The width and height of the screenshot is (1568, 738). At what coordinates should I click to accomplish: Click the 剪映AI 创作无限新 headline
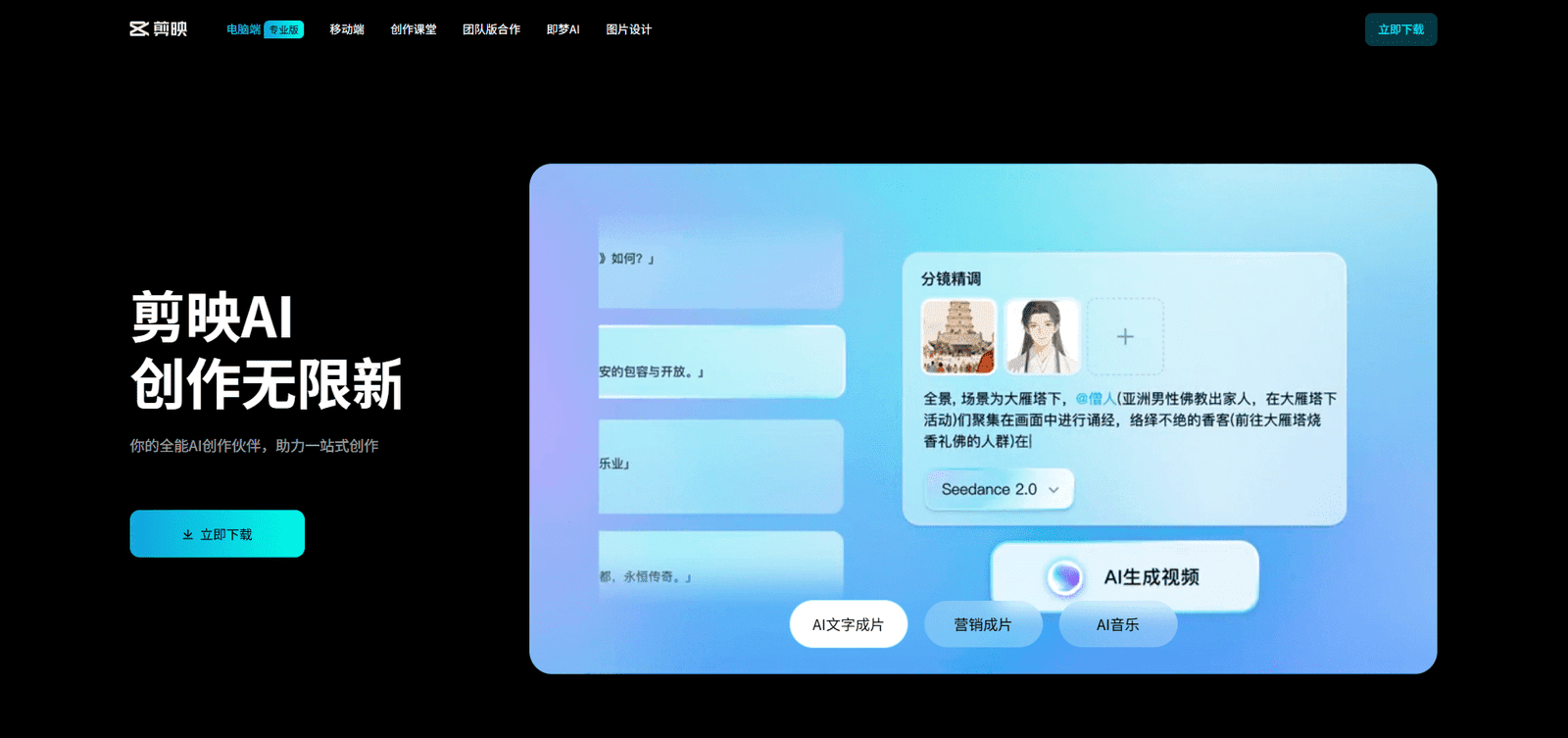[x=267, y=350]
